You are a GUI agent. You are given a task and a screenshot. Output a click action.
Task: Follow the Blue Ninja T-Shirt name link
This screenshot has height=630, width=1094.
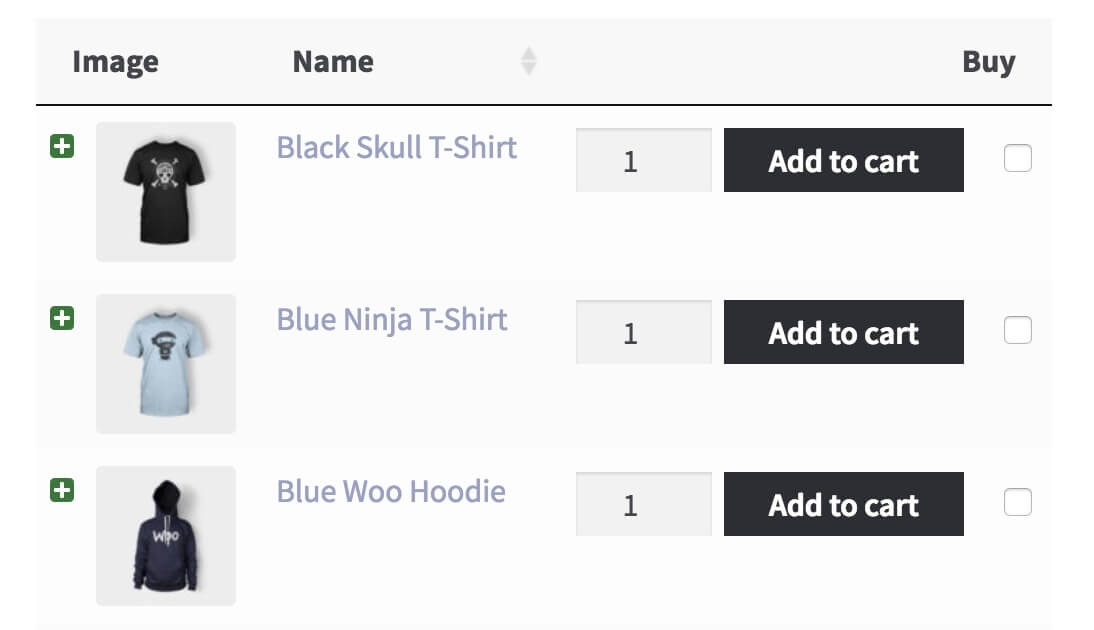[391, 320]
